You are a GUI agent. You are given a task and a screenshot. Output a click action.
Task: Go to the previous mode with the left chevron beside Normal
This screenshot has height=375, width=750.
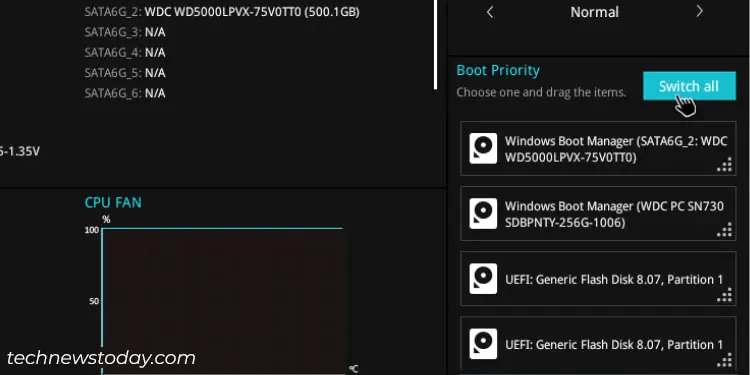click(x=490, y=12)
